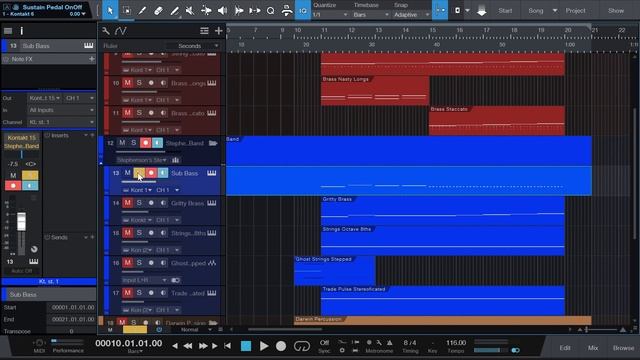Image resolution: width=640 pixels, height=360 pixels.
Task: Open the wrench track options icon
Action: [x=106, y=31]
